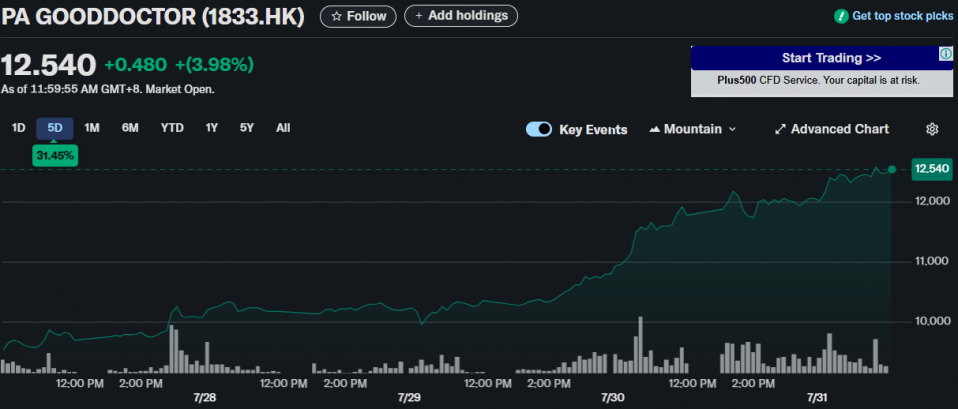Select the 5D time range tab
The height and width of the screenshot is (409, 958).
pyautogui.click(x=55, y=128)
